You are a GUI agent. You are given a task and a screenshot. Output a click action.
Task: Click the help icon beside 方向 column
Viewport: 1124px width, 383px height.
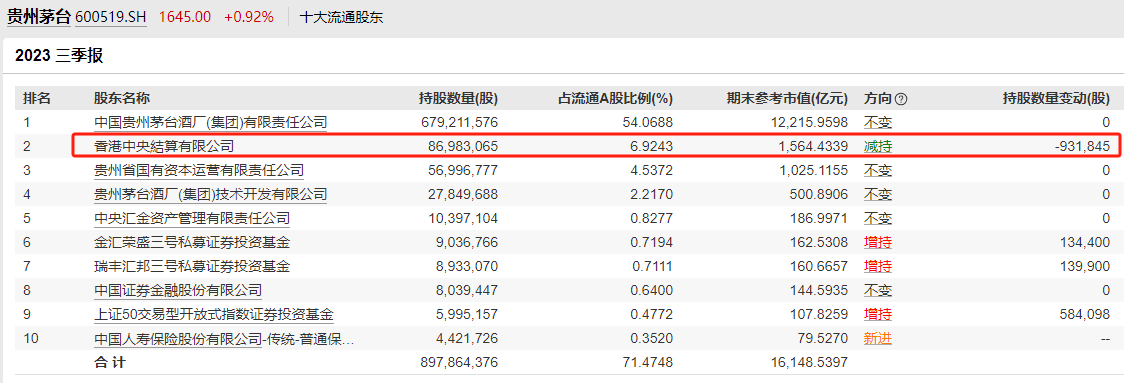902,99
